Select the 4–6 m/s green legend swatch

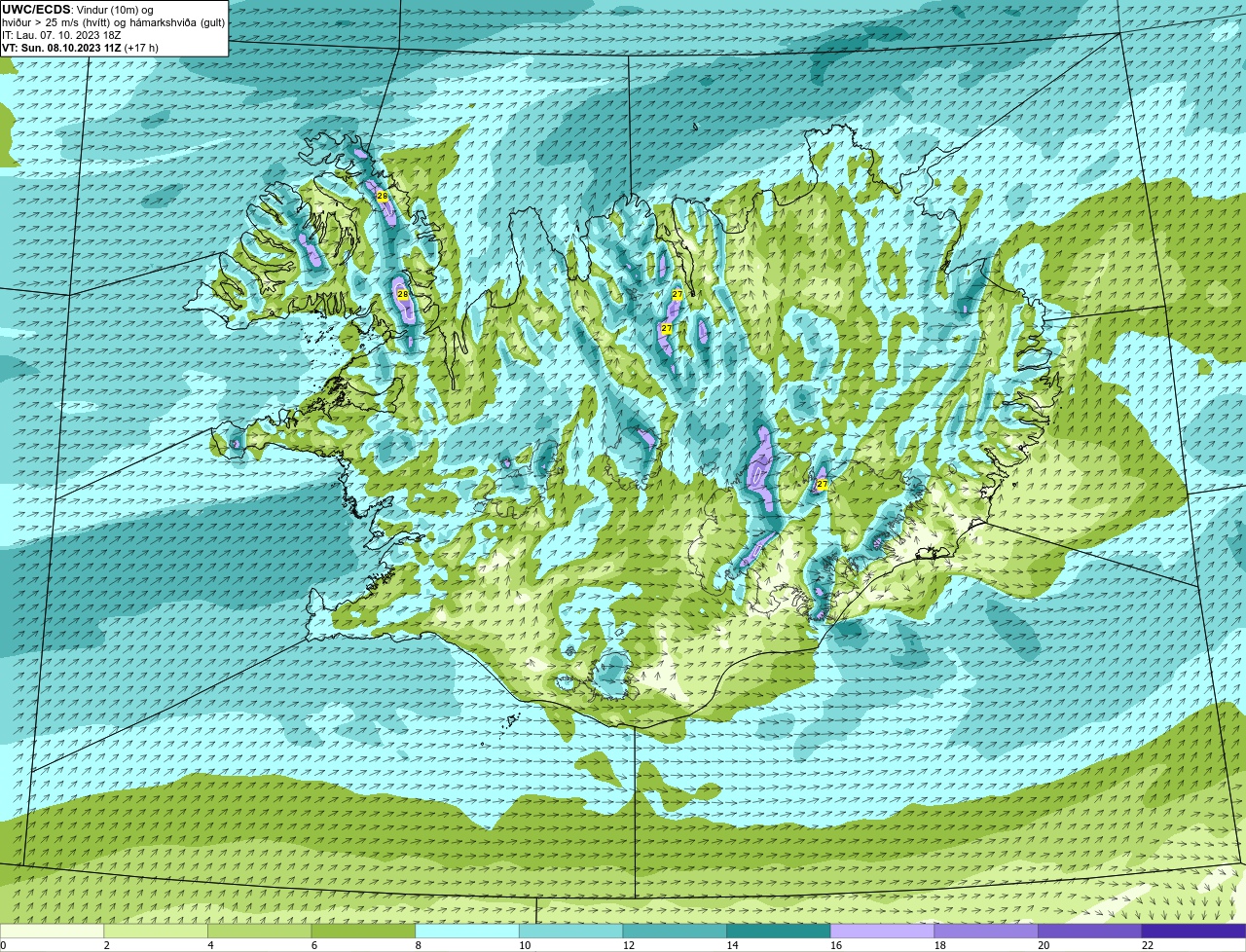click(x=260, y=931)
